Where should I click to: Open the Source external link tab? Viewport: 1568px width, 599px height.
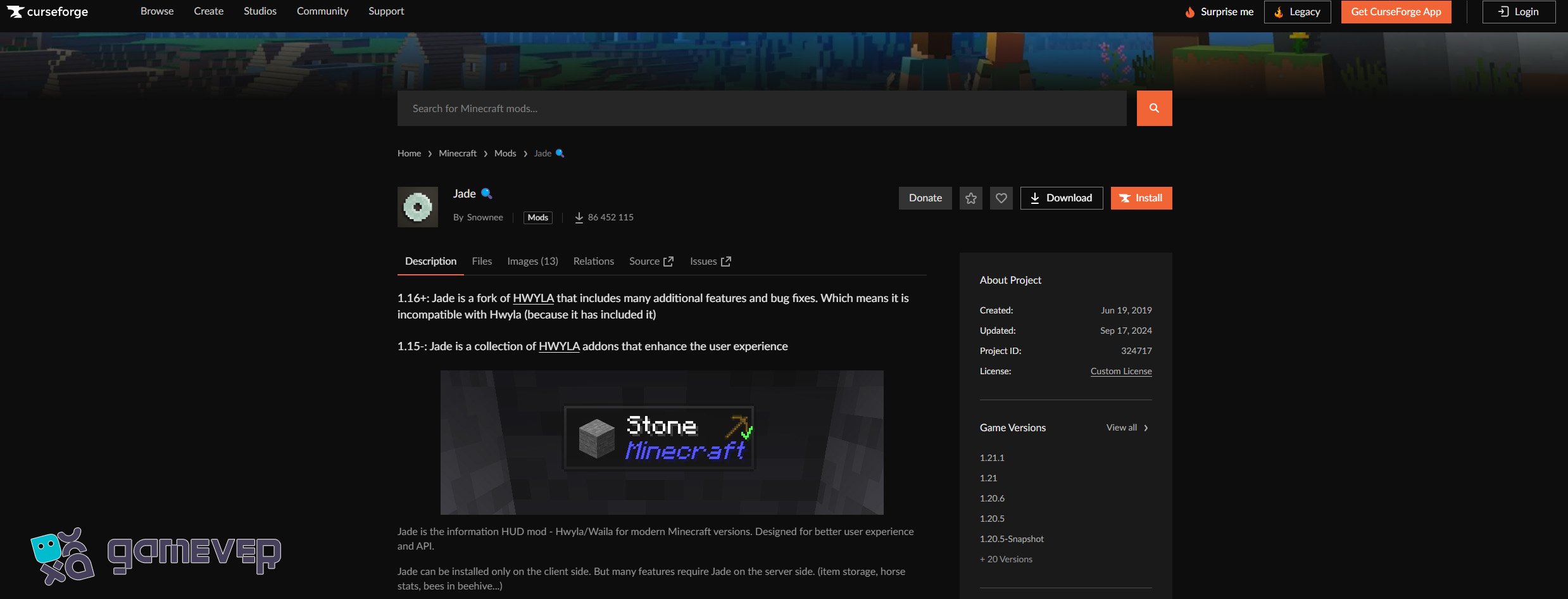[x=651, y=262]
